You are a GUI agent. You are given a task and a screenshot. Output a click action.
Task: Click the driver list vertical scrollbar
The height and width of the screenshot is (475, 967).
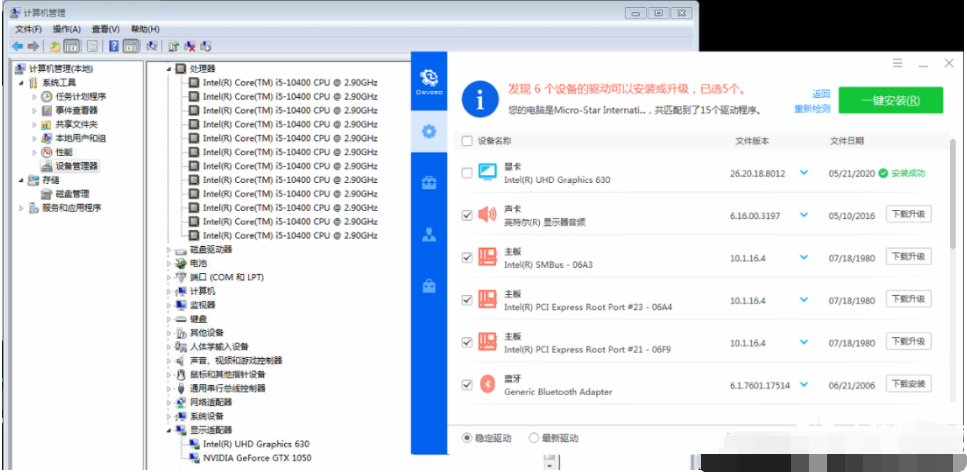pos(952,194)
